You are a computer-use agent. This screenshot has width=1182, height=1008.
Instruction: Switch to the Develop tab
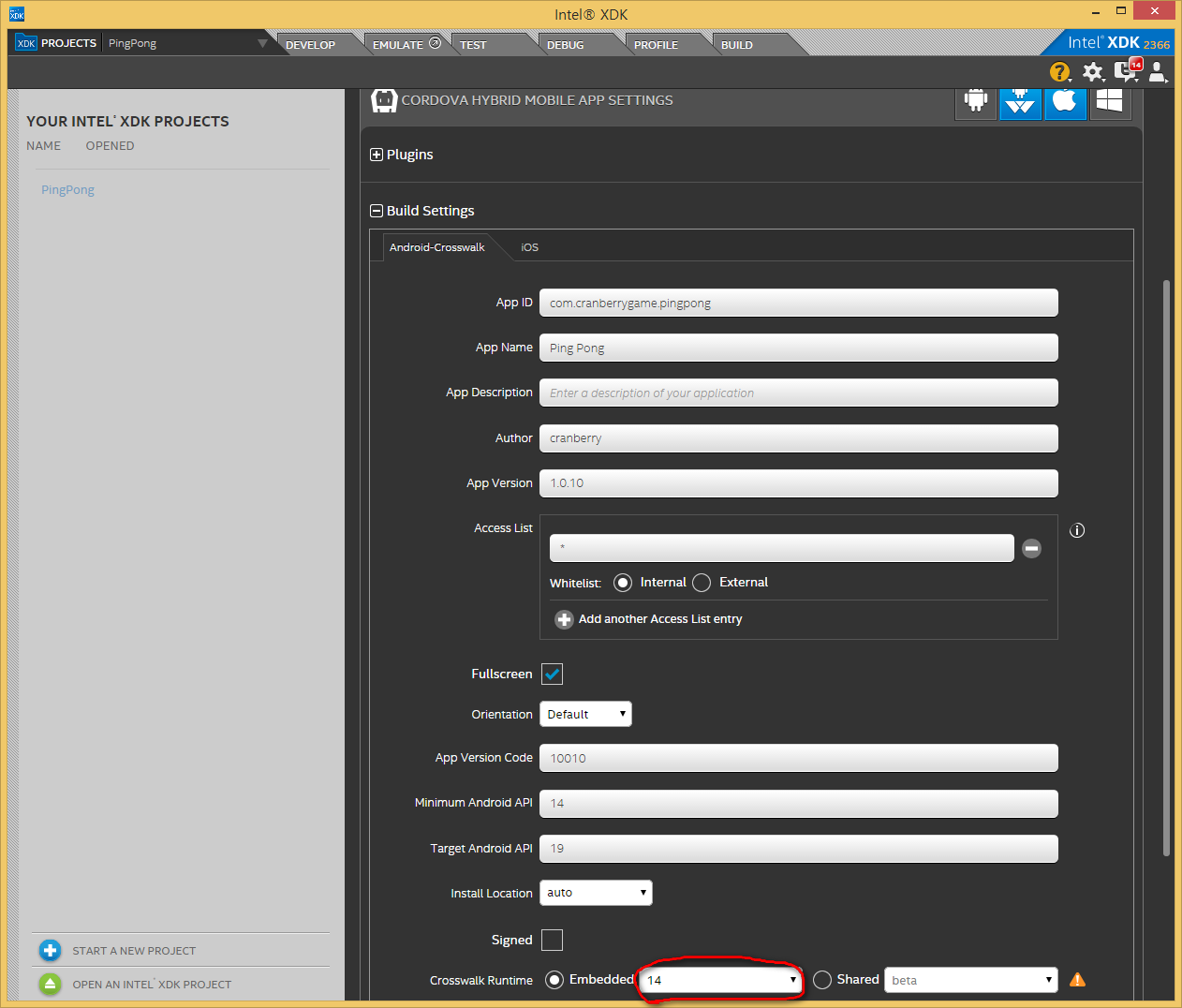pyautogui.click(x=310, y=45)
